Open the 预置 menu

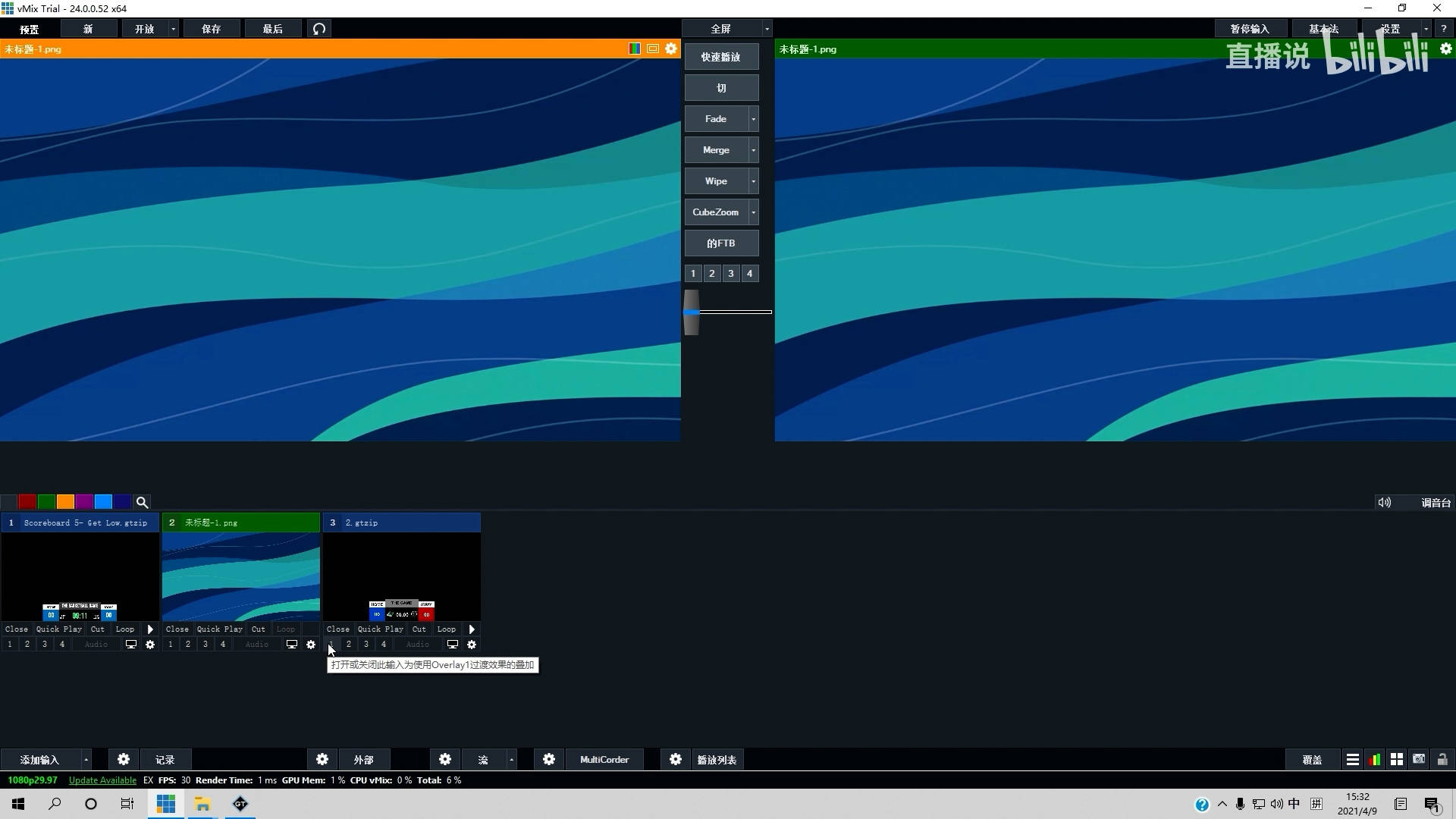pyautogui.click(x=30, y=29)
